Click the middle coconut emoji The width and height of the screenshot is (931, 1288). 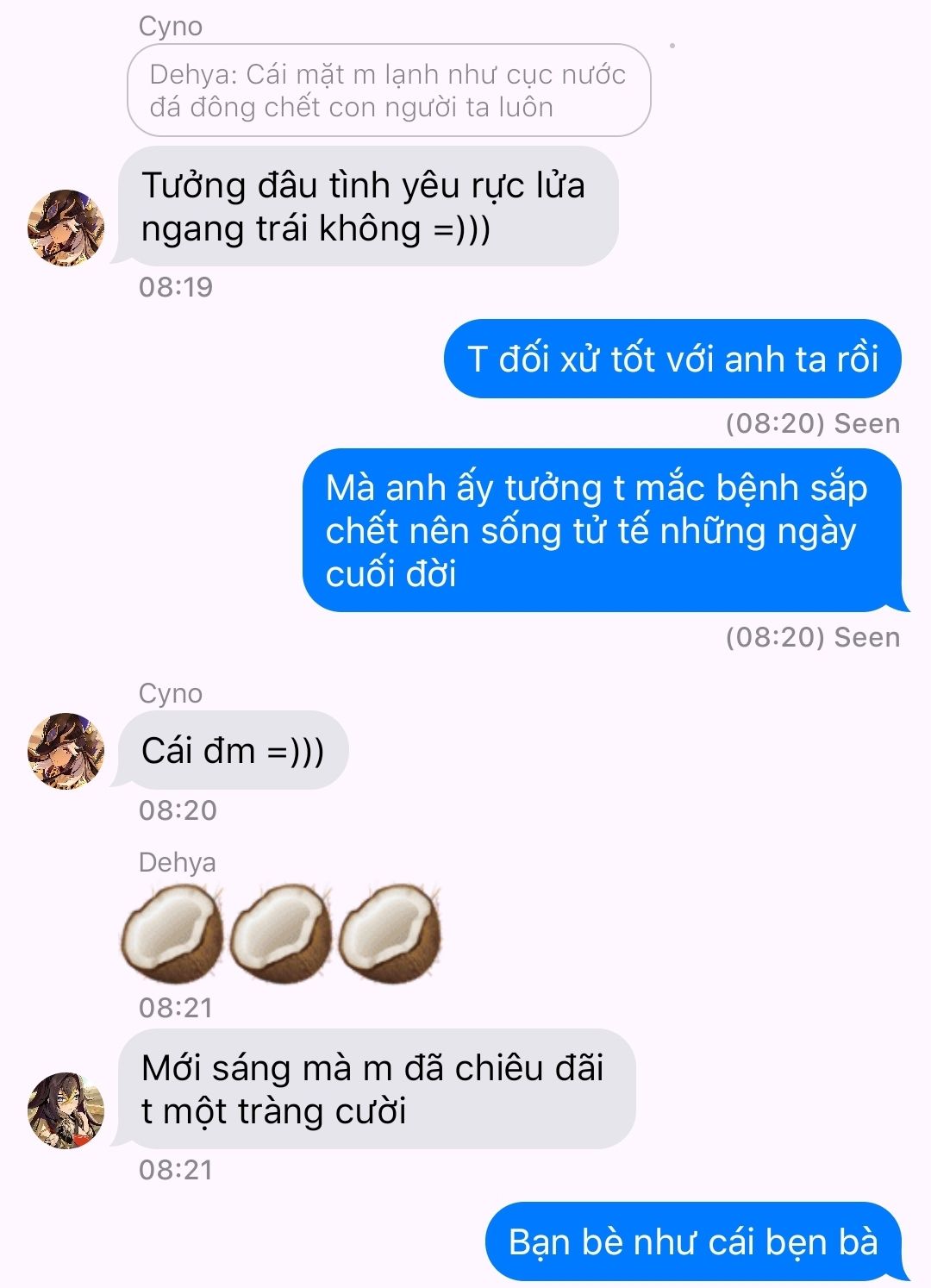coord(280,934)
